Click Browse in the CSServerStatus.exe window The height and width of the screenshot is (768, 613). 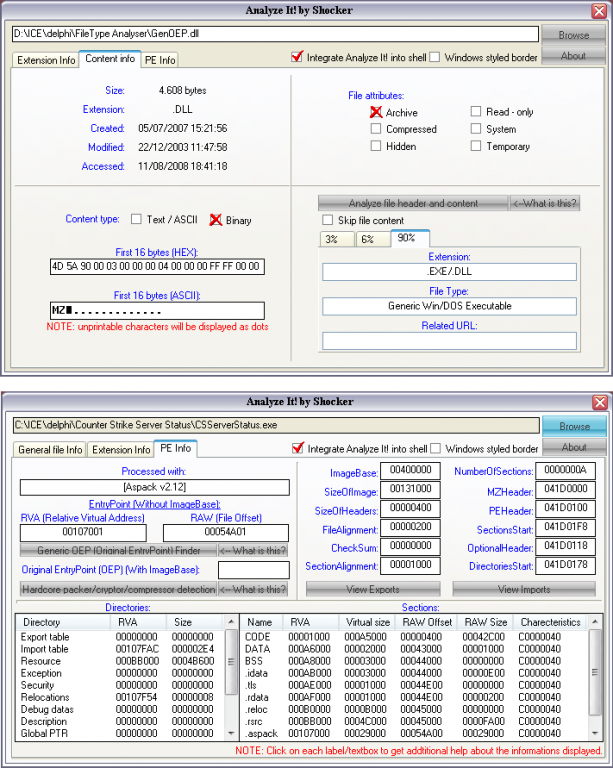[574, 426]
